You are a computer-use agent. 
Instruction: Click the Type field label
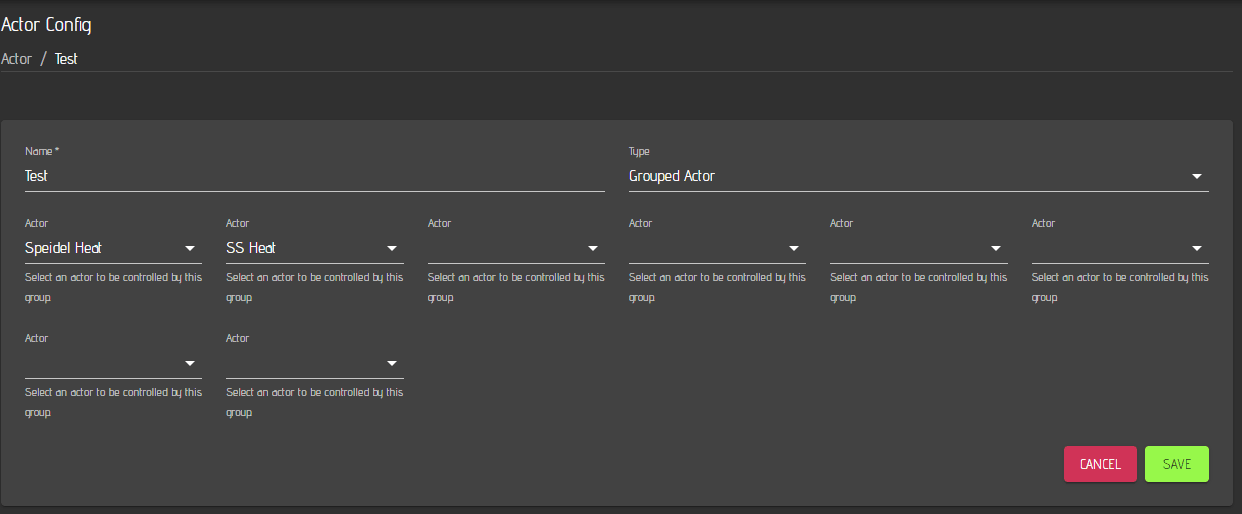(639, 151)
